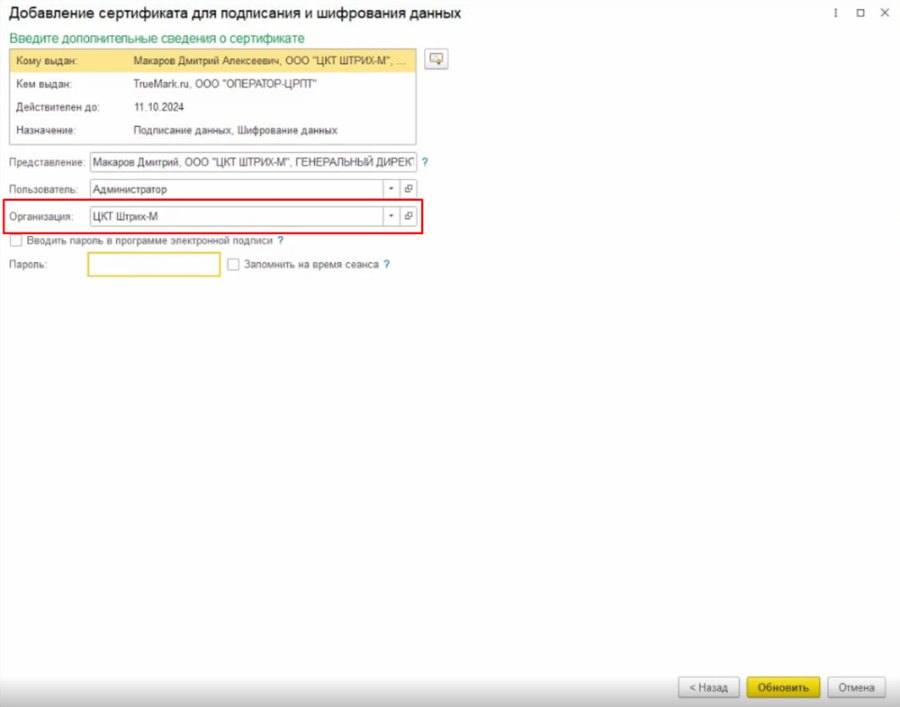Viewport: 900px width, 707px height.
Task: Select the Назначение certificate row
Action: pos(212,130)
